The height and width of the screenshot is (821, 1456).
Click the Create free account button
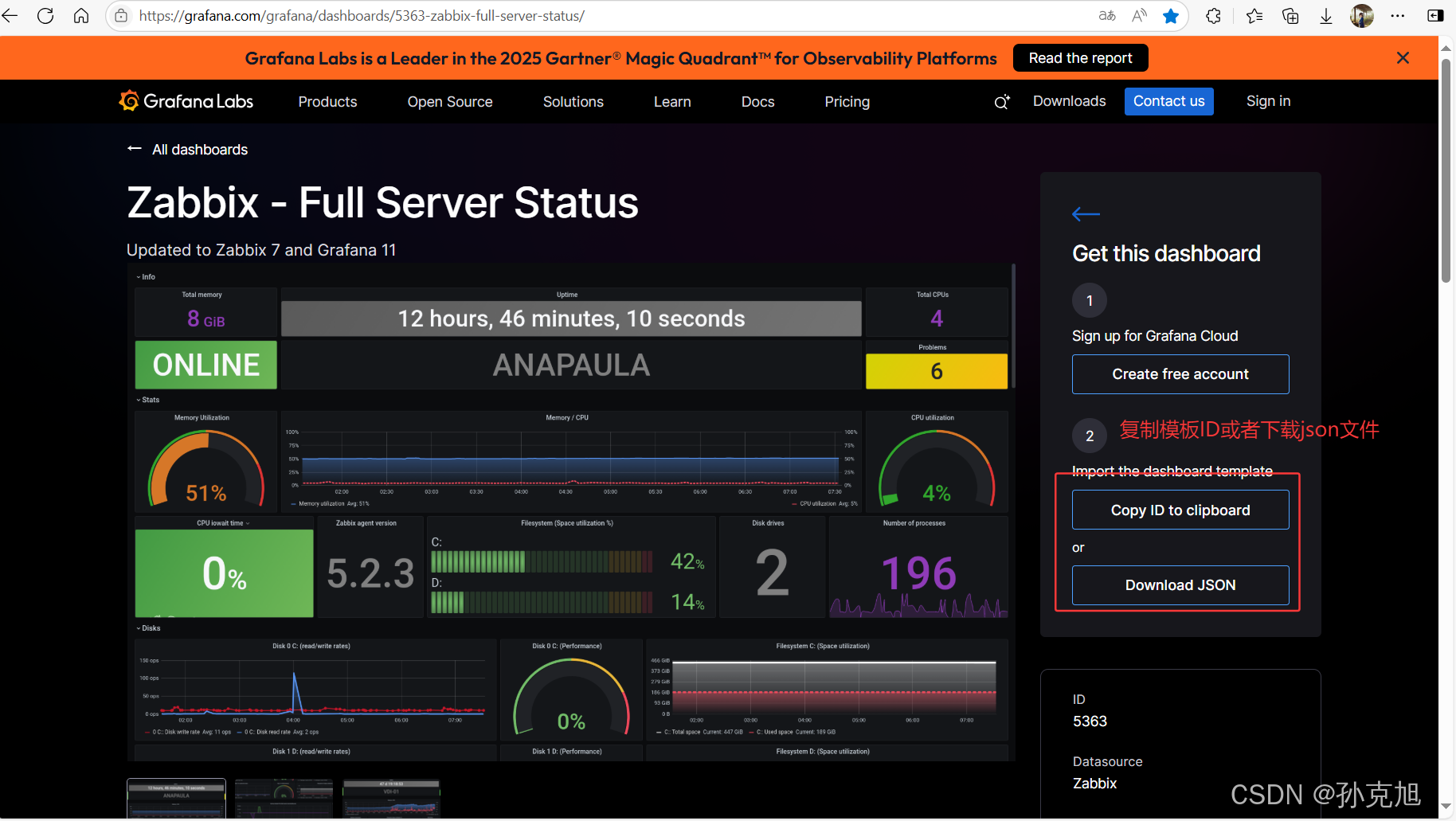click(1180, 374)
